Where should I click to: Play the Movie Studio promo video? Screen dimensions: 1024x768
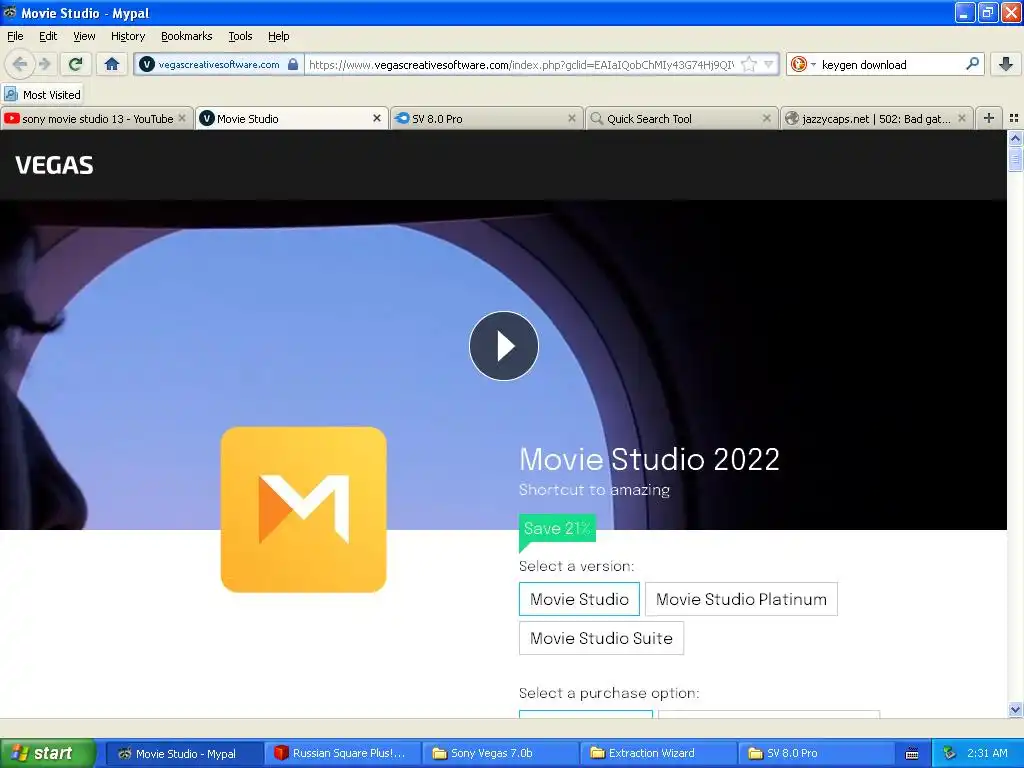point(504,346)
